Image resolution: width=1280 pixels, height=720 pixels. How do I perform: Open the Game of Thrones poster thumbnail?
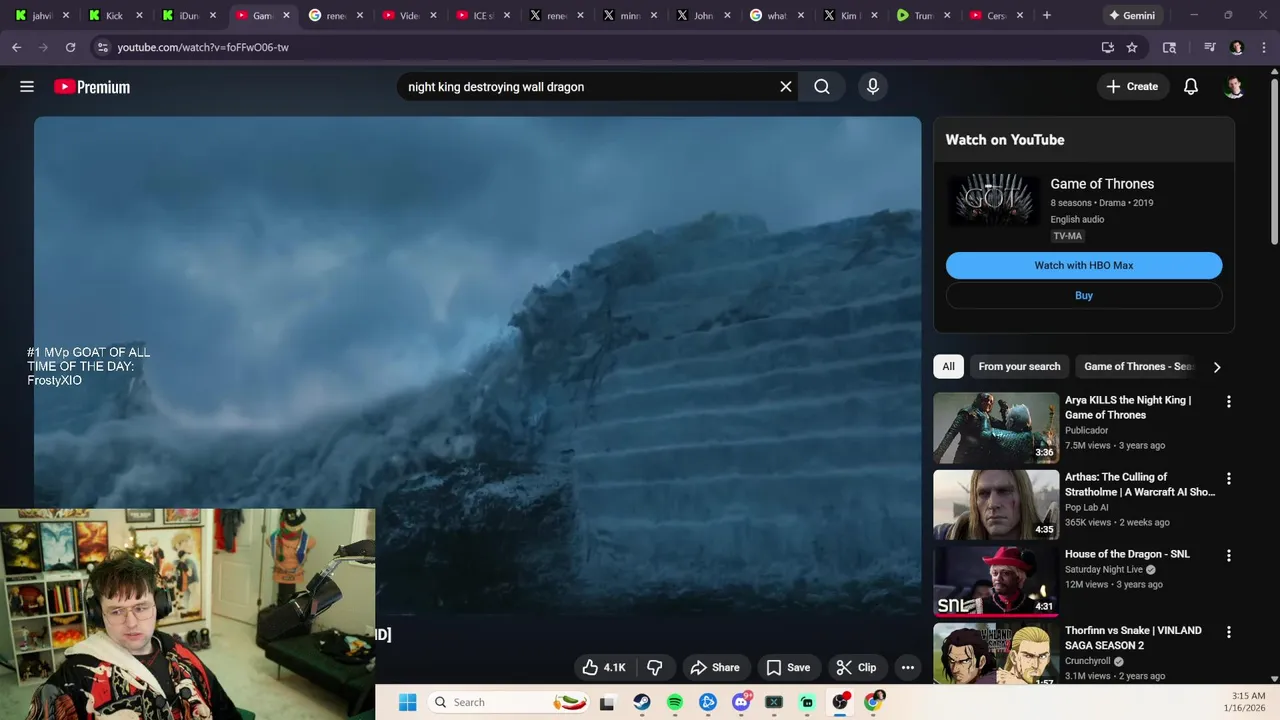point(994,200)
